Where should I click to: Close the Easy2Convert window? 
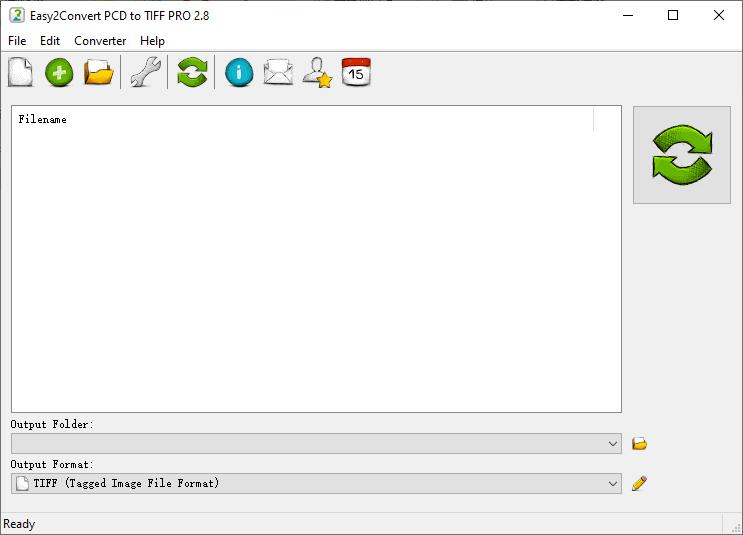[718, 15]
